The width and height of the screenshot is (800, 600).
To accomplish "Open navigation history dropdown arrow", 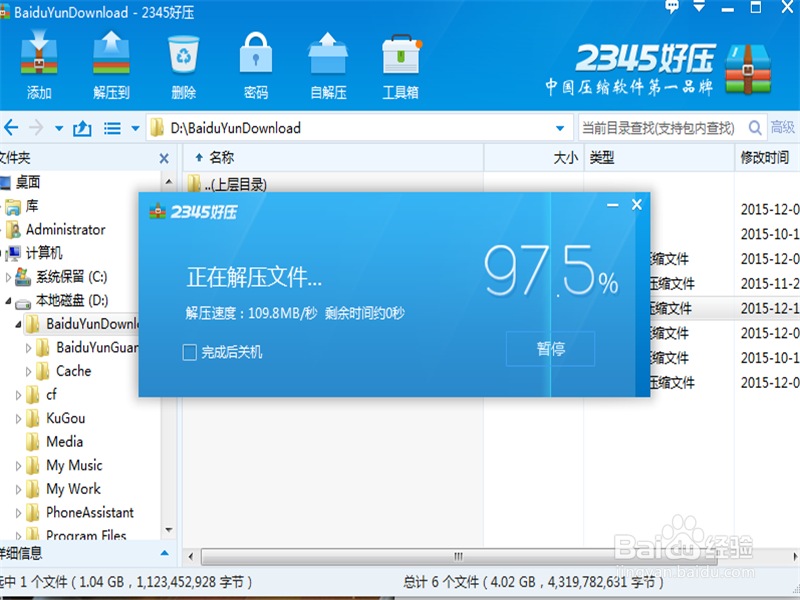I will click(59, 128).
